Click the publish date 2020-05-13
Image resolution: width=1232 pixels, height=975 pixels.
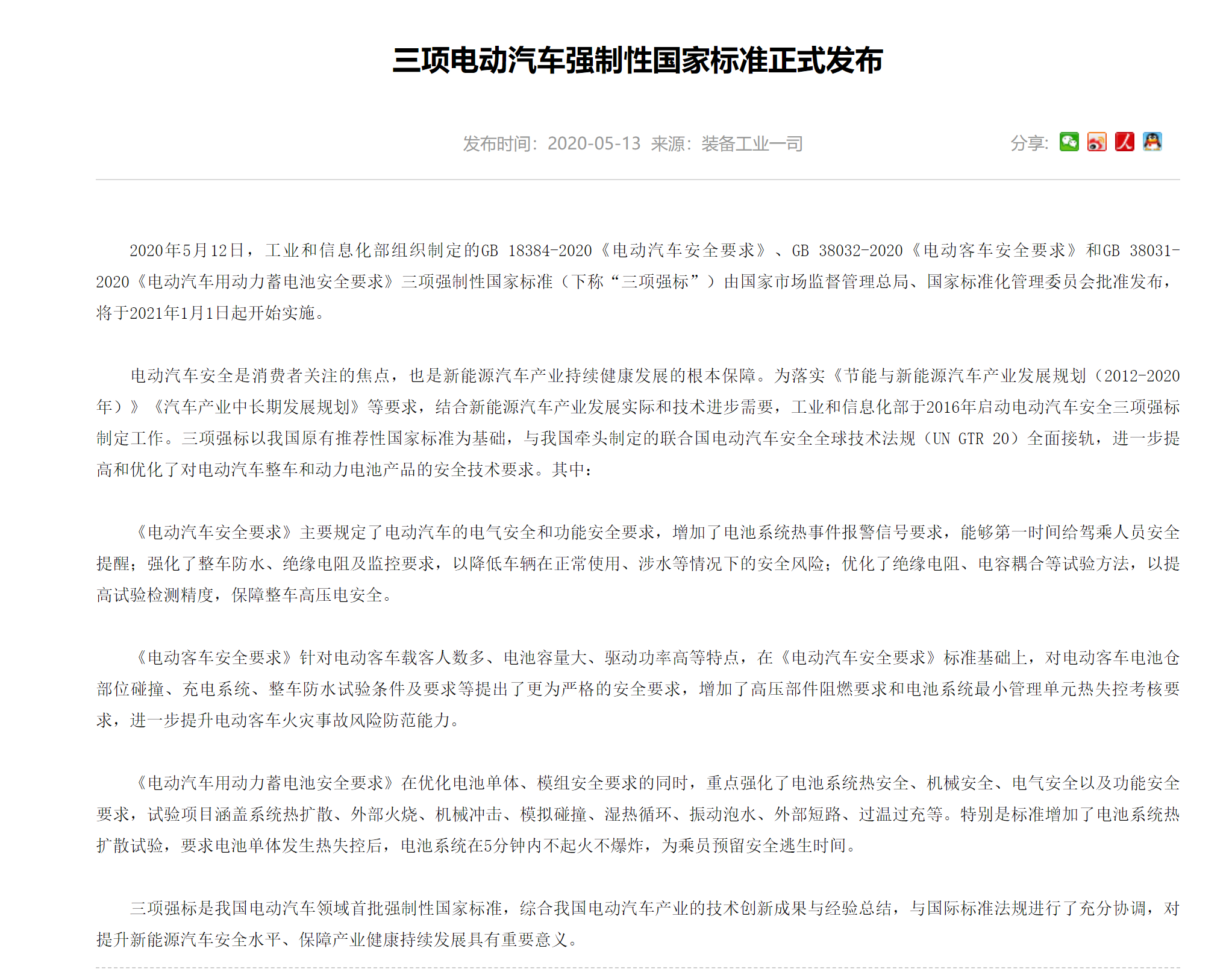(x=593, y=143)
